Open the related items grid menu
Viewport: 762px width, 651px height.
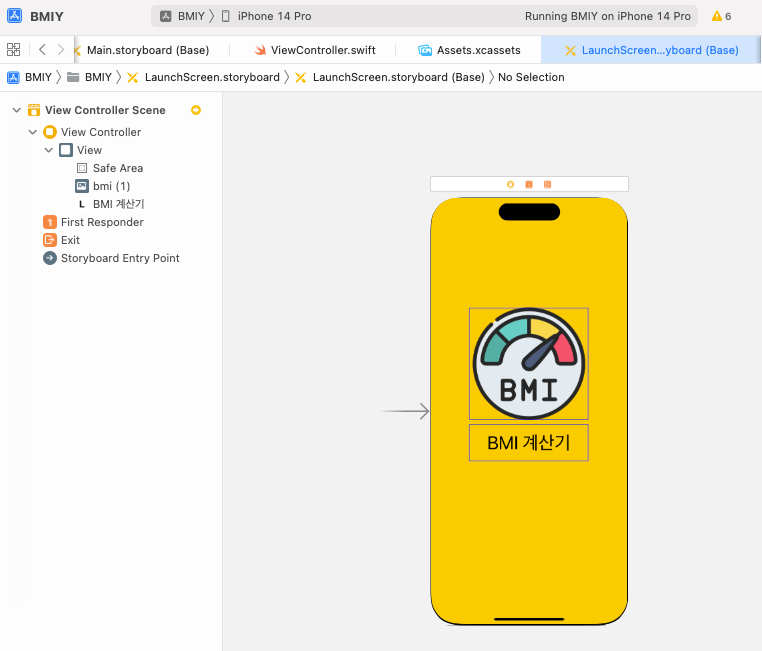pos(13,49)
